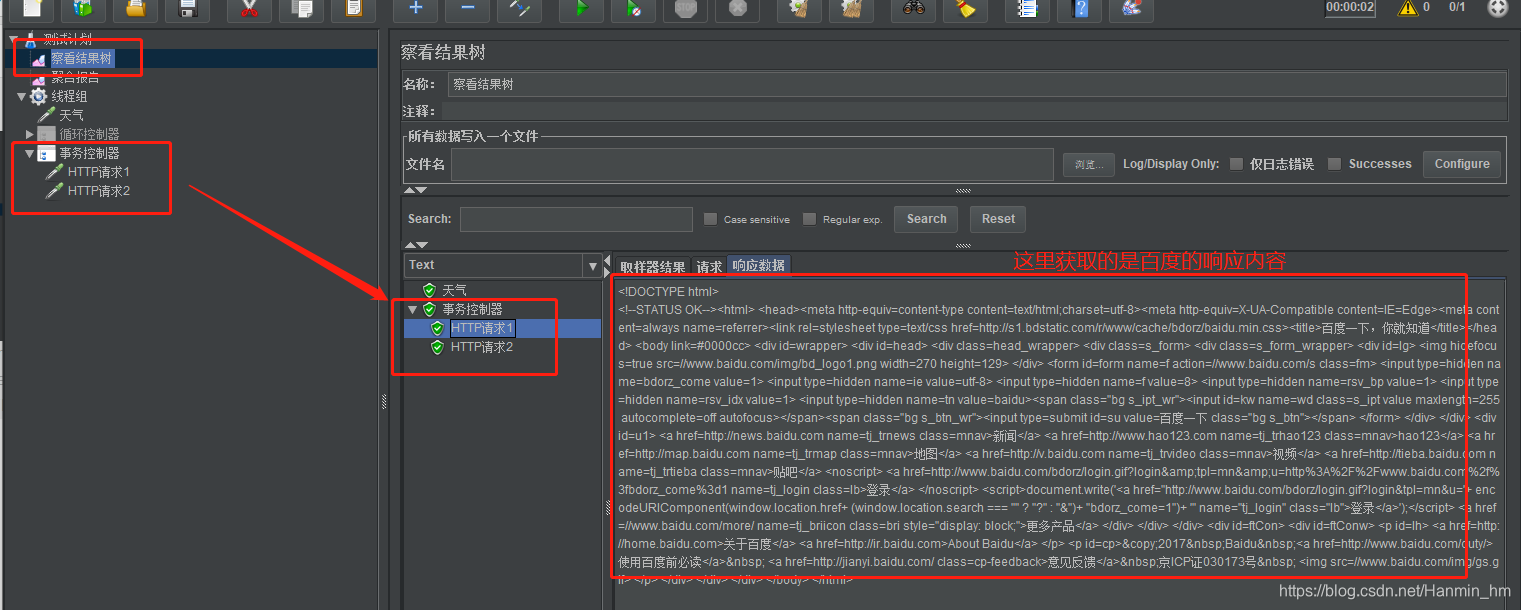Click the collapse arrows below the Search row
This screenshot has width=1521, height=610.
click(415, 244)
